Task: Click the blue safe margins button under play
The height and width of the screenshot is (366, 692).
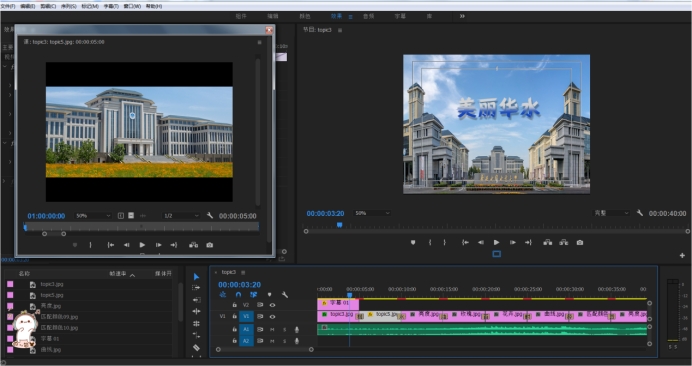Action: point(496,254)
